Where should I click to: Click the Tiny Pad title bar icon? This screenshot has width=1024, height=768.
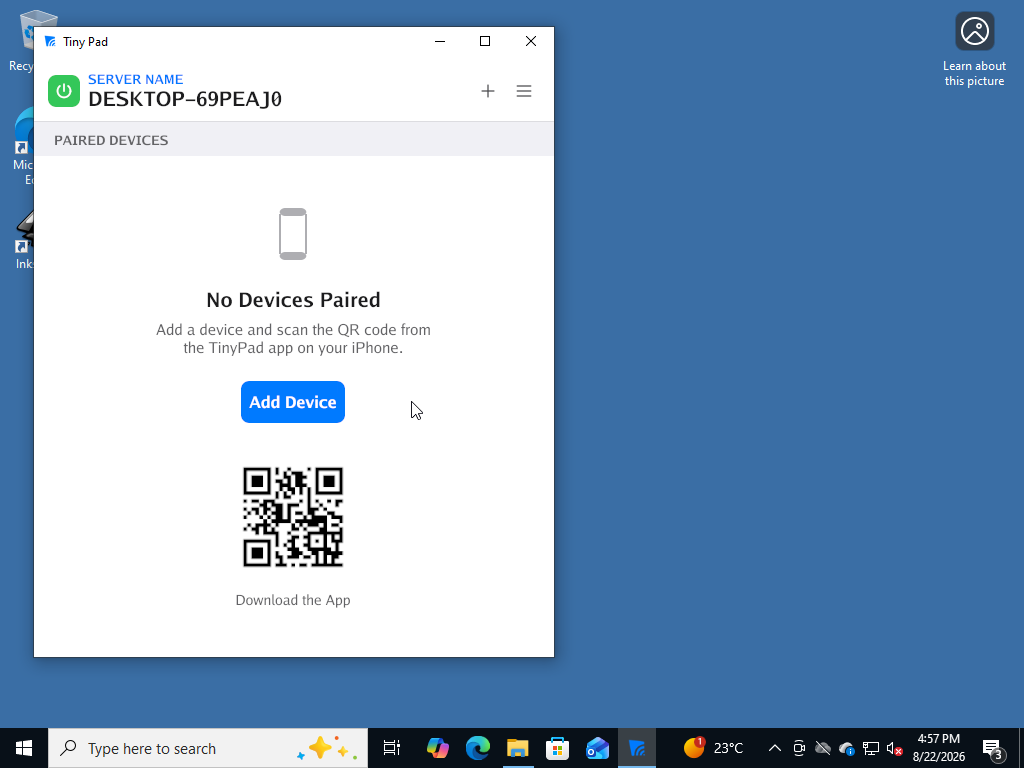(x=50, y=42)
